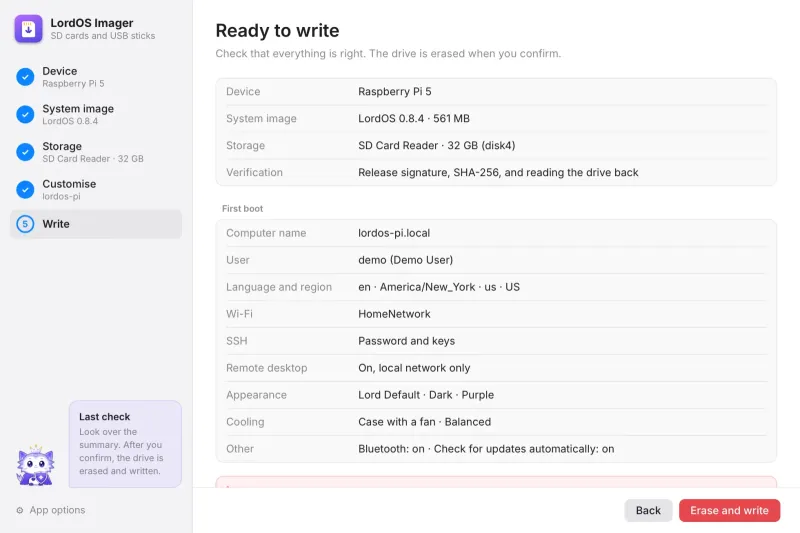This screenshot has width=800, height=533.
Task: Click the On, local network only value
Action: [x=414, y=368]
